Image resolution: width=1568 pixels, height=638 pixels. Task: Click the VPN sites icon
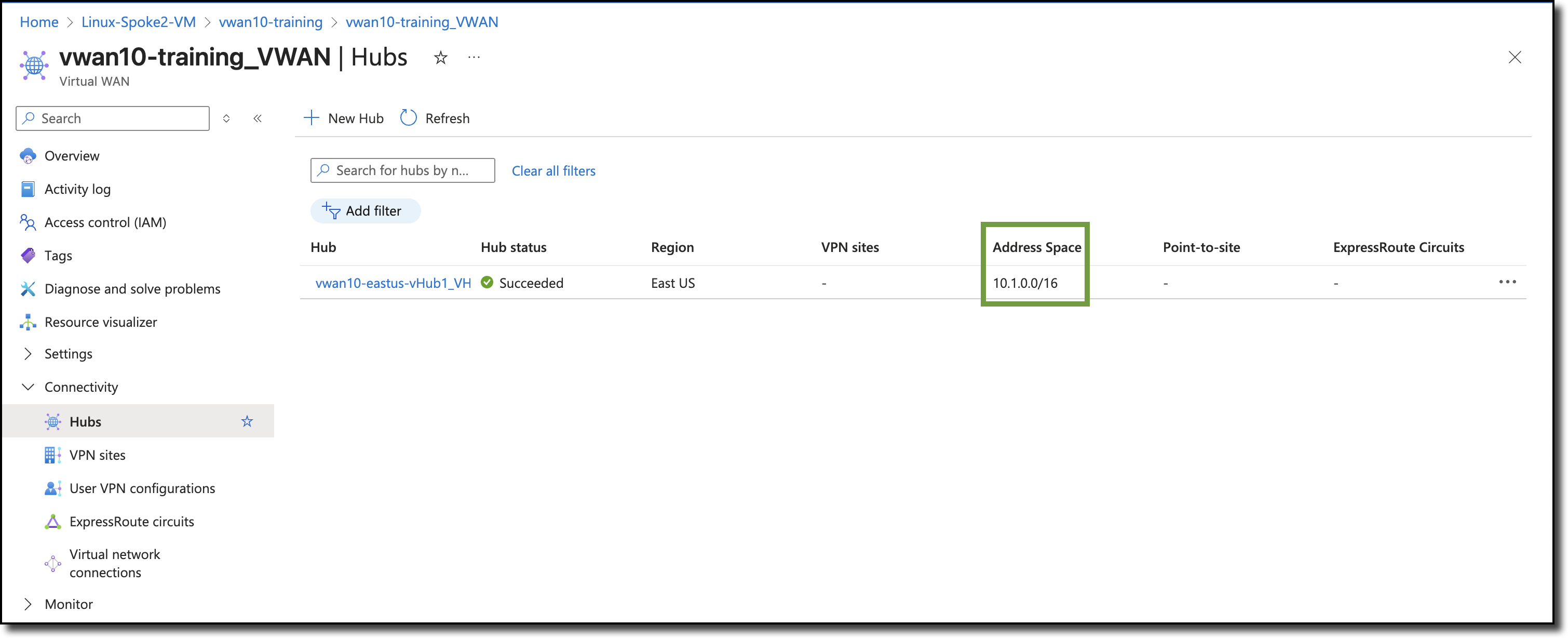click(52, 455)
